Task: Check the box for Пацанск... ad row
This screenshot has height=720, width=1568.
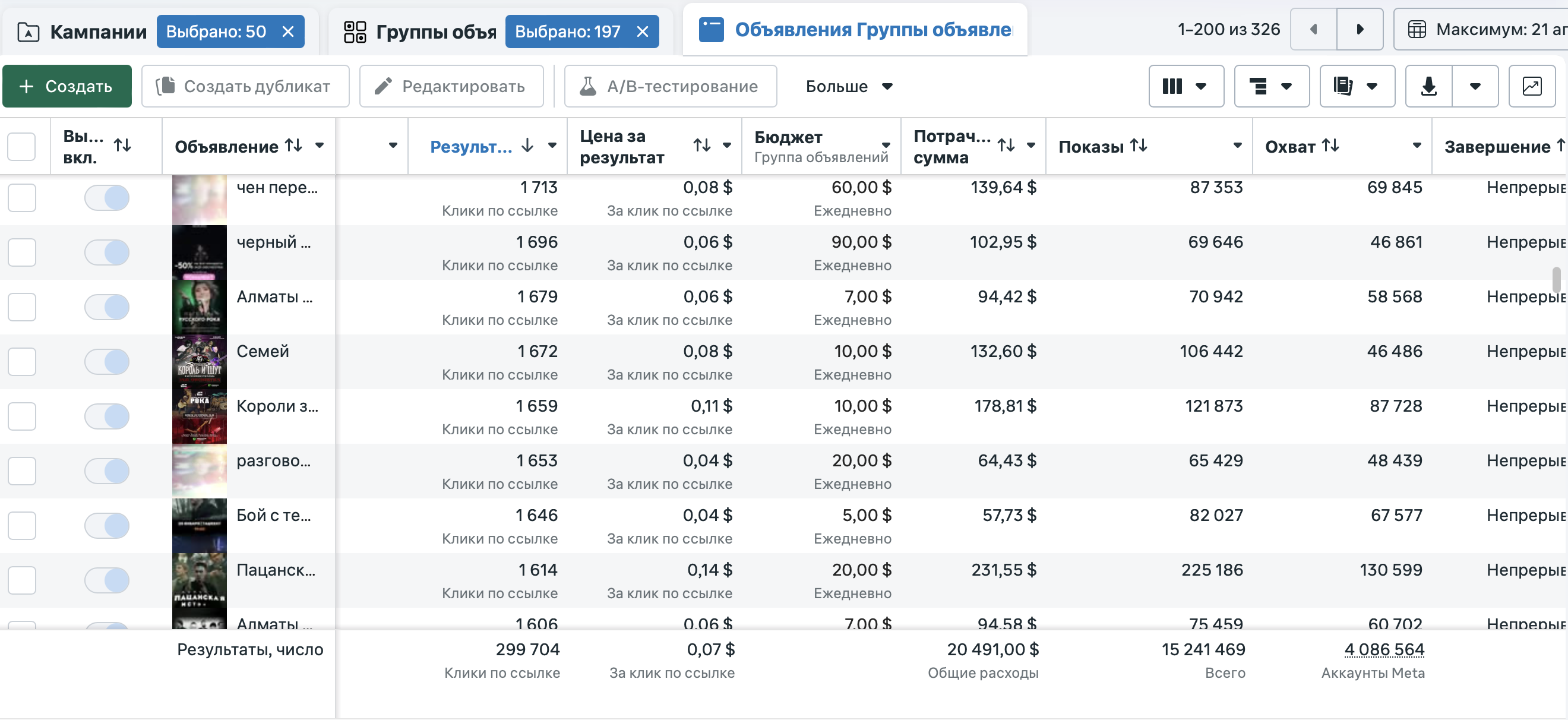Action: pos(22,580)
